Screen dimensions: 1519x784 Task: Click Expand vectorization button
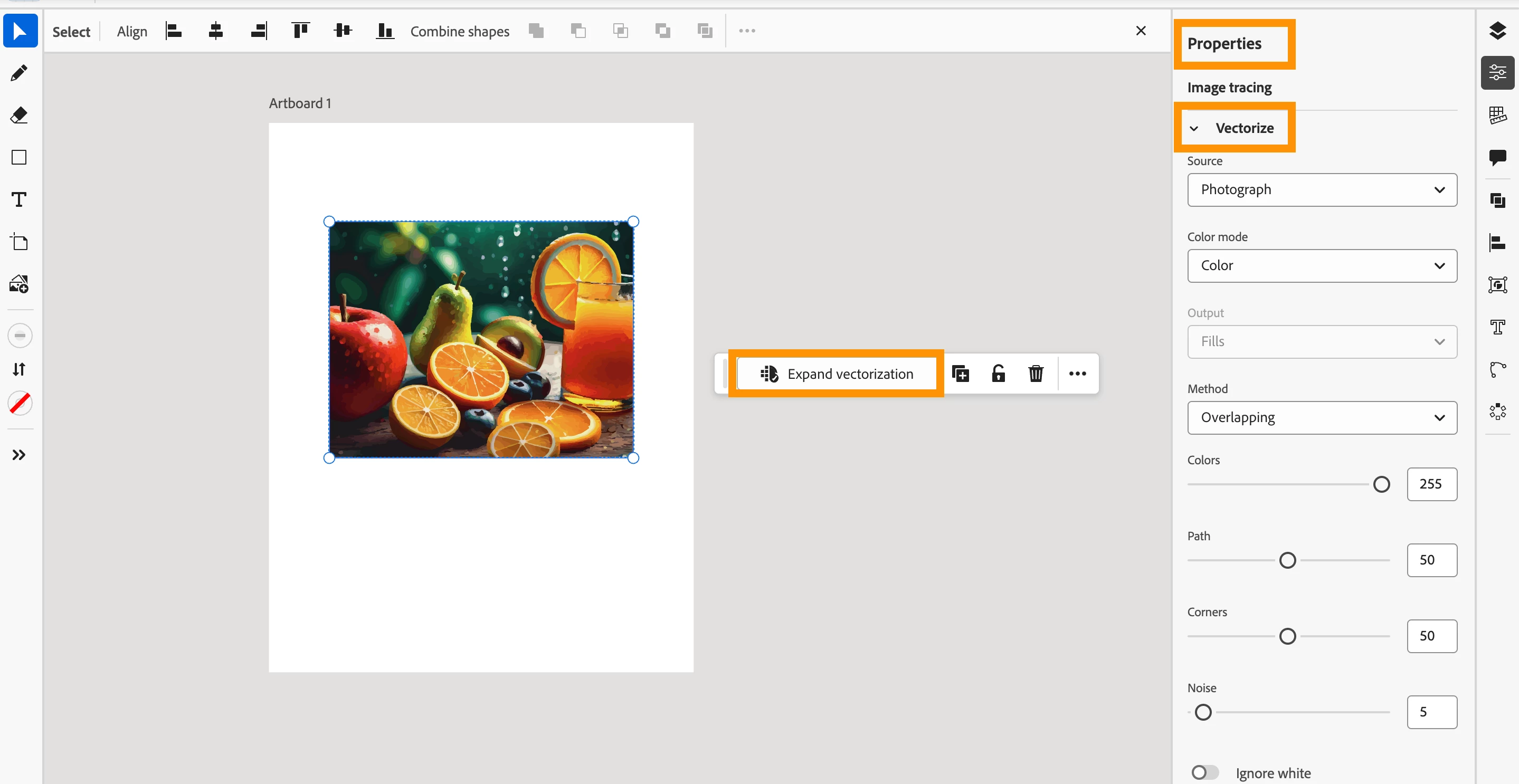836,374
